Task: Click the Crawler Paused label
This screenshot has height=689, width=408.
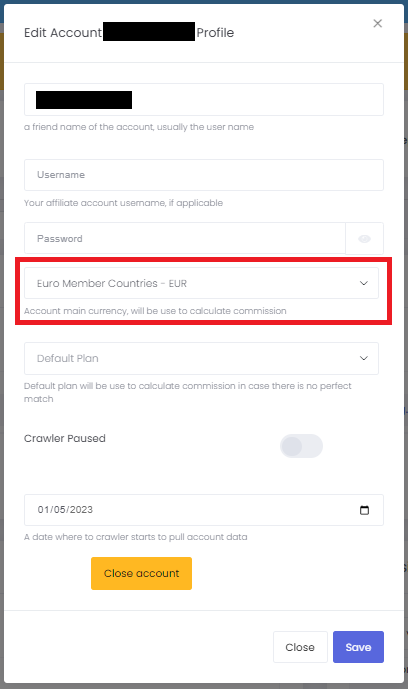Action: 65,438
